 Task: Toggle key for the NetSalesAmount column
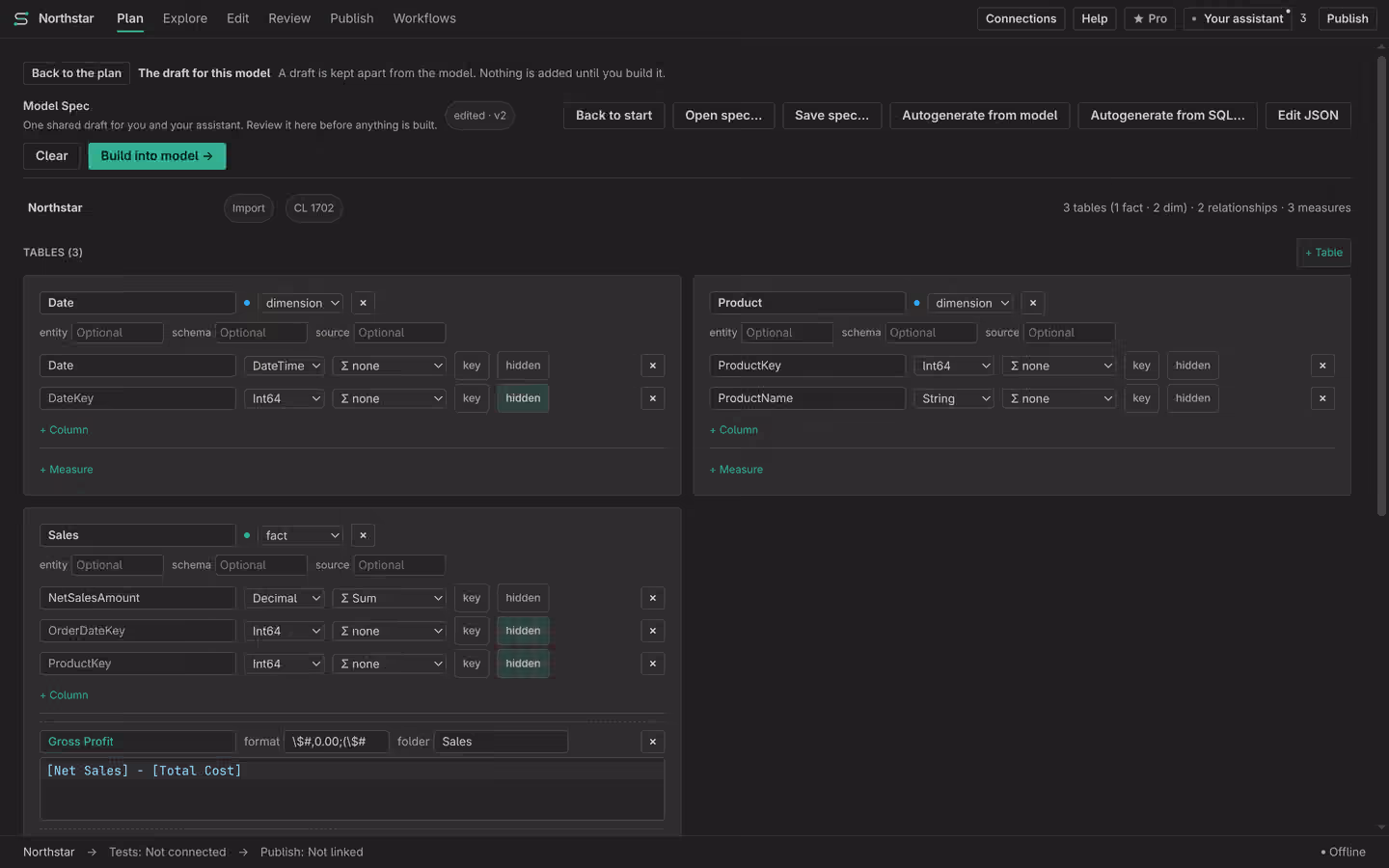click(x=472, y=598)
